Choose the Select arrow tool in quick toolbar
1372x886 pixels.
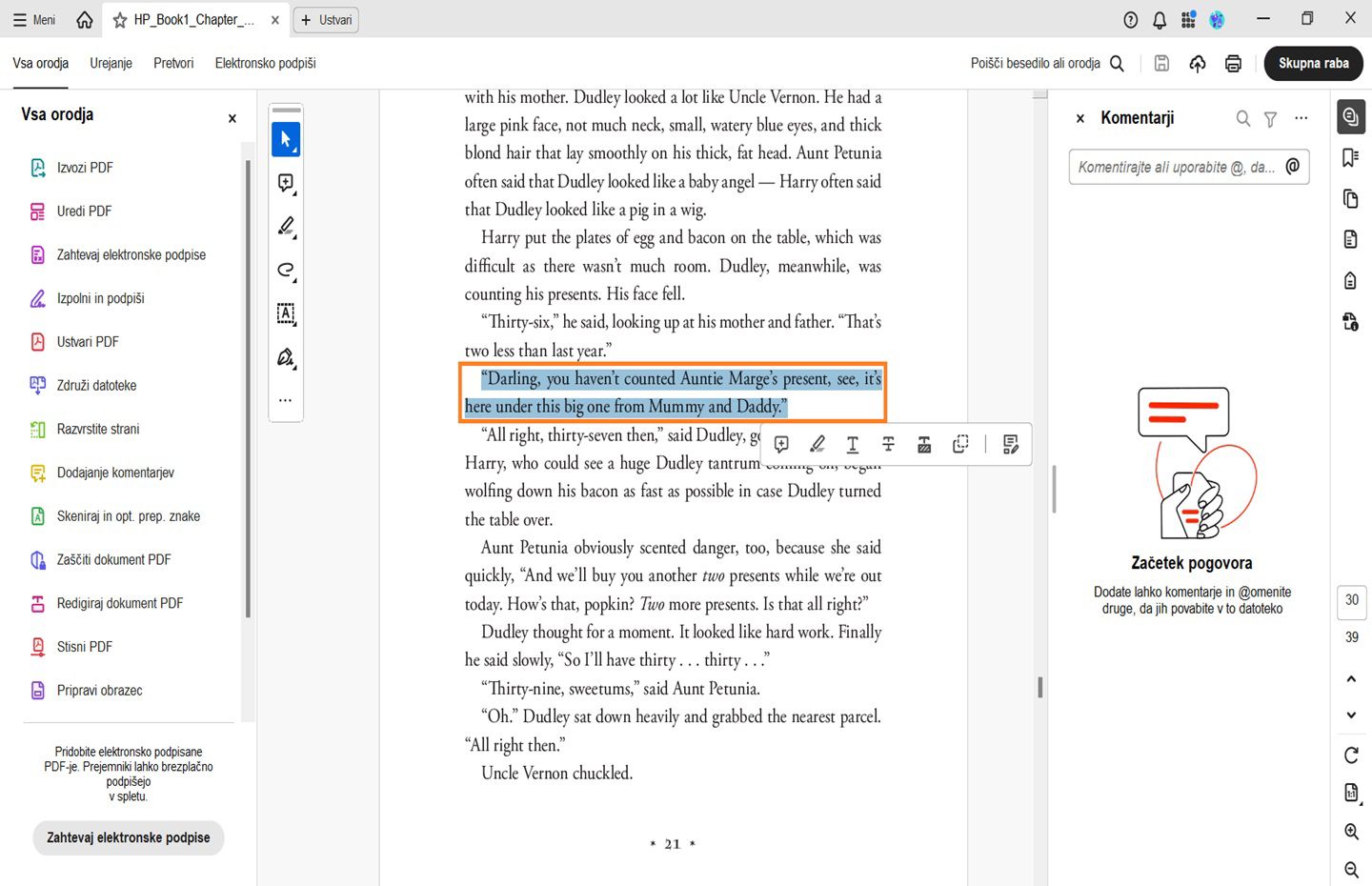click(286, 139)
